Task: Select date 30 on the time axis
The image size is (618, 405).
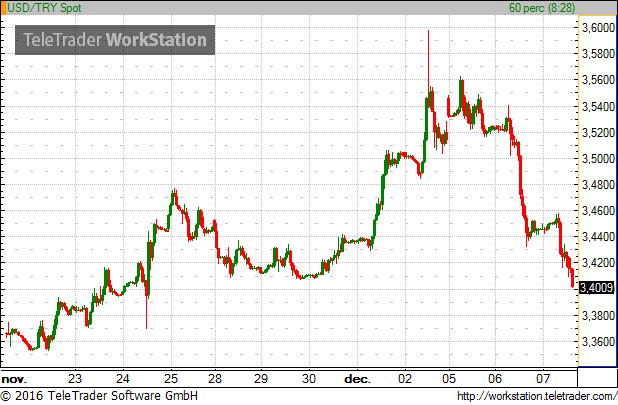Action: (309, 379)
